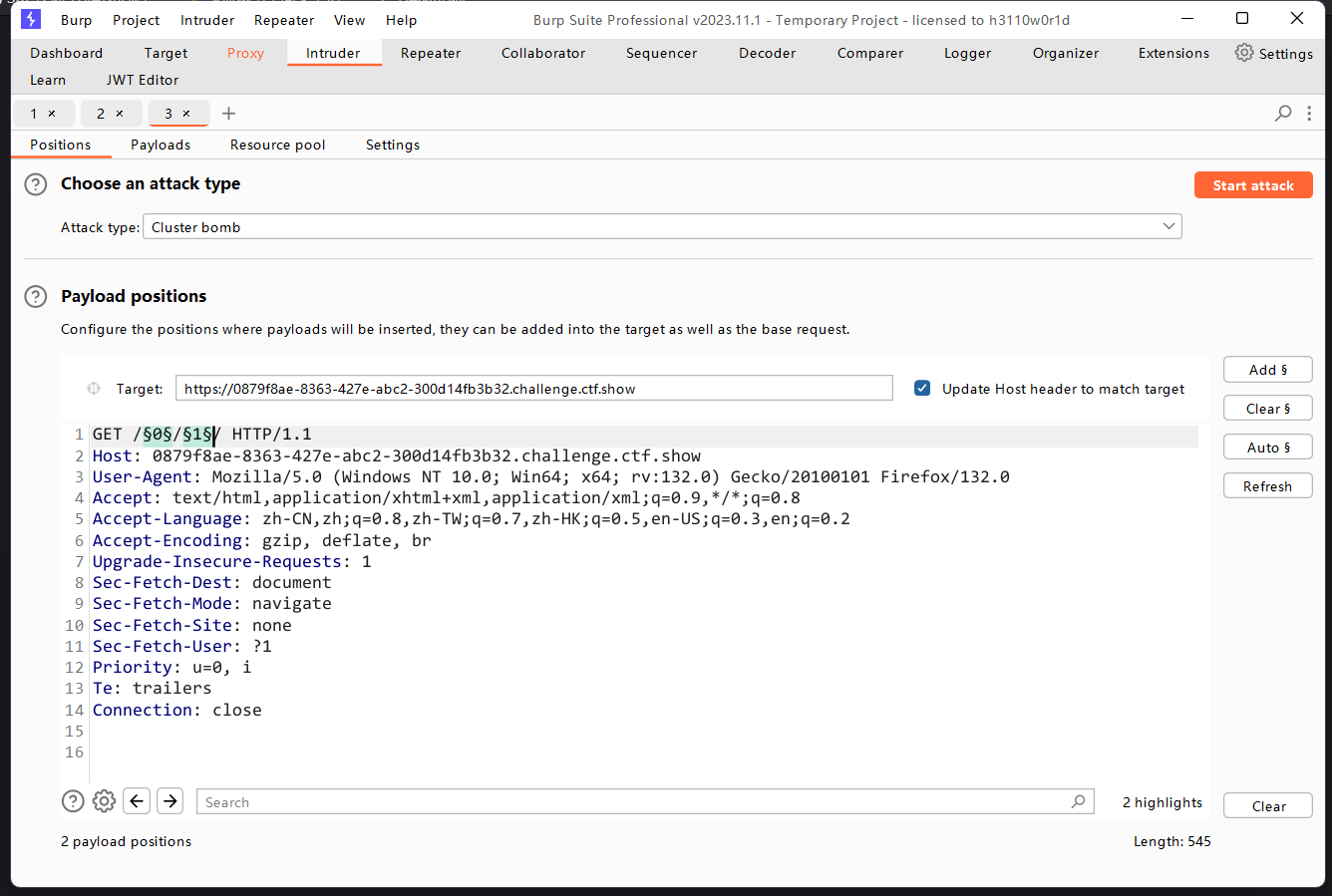Open the search settings gear icon
This screenshot has width=1332, height=896.
(104, 801)
